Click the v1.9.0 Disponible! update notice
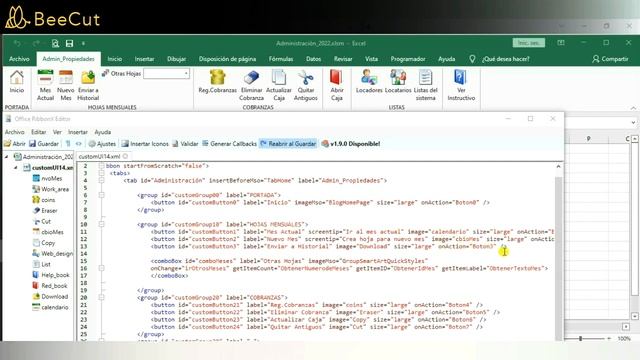The width and height of the screenshot is (640, 360). pyautogui.click(x=351, y=144)
